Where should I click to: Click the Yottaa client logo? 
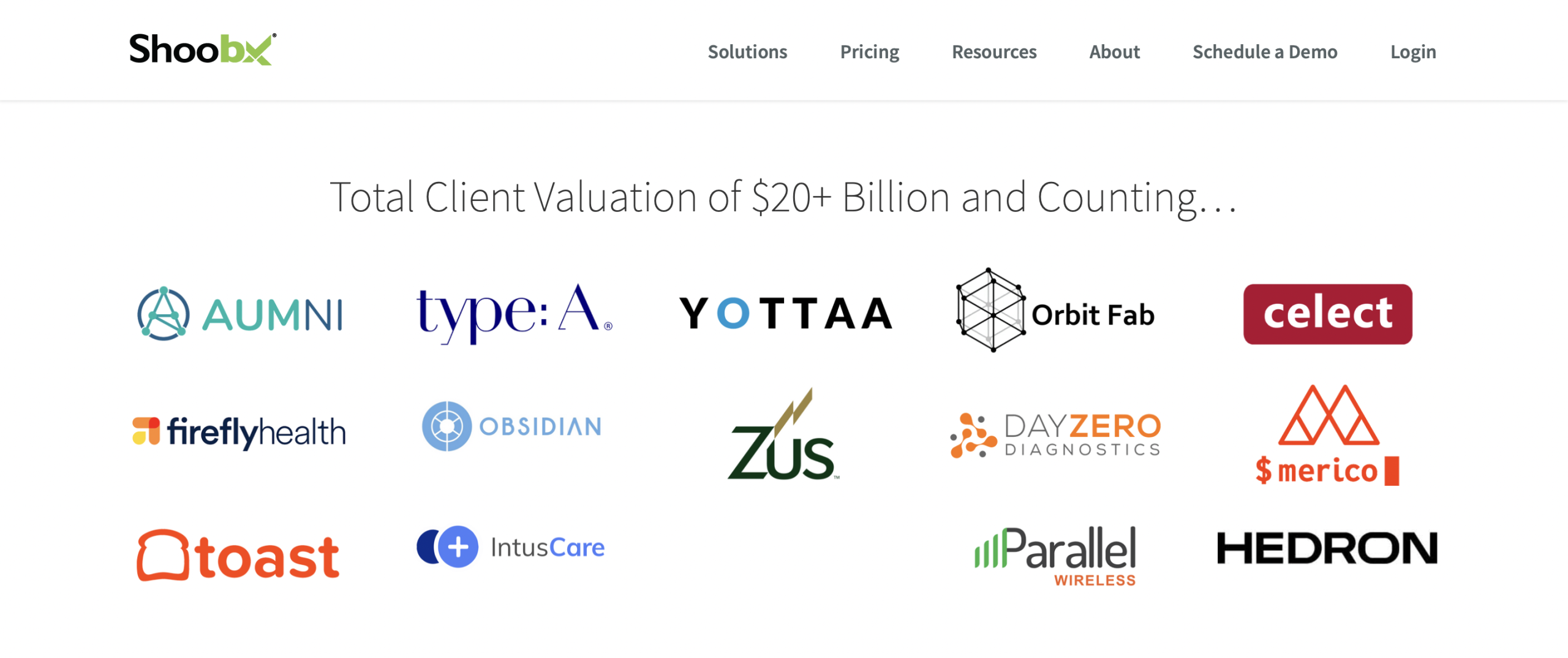coord(785,313)
